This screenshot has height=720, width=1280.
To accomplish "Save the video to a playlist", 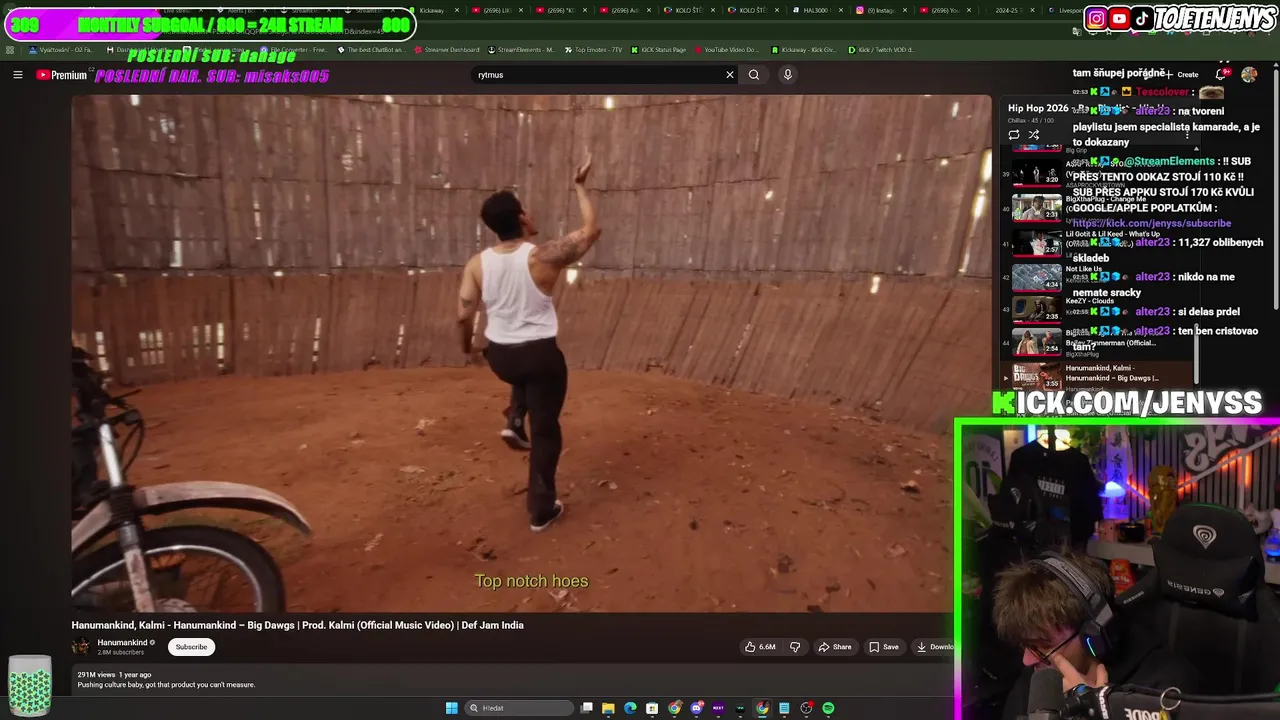I will click(884, 647).
